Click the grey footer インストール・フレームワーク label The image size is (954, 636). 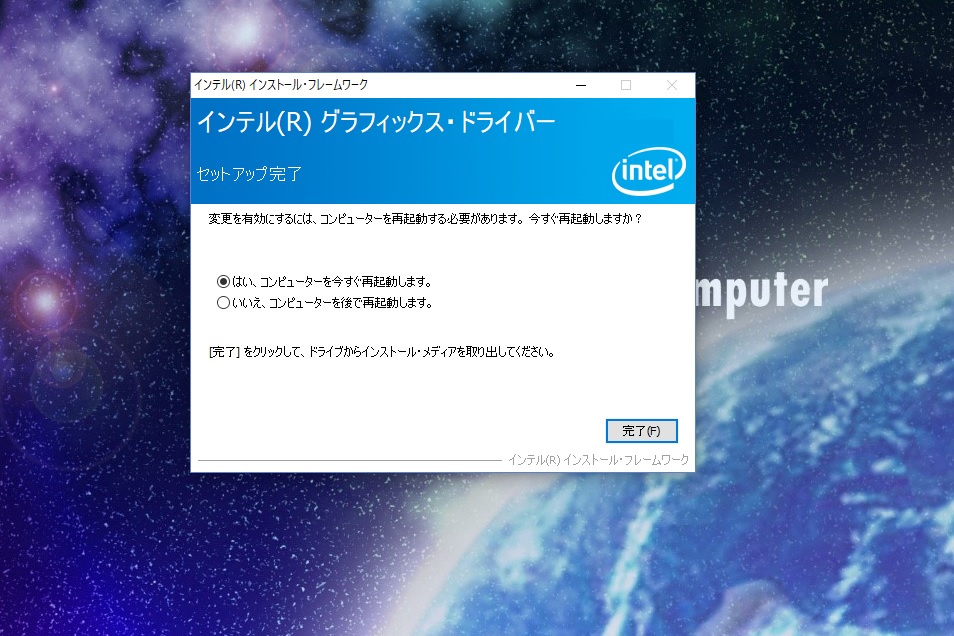click(x=599, y=460)
